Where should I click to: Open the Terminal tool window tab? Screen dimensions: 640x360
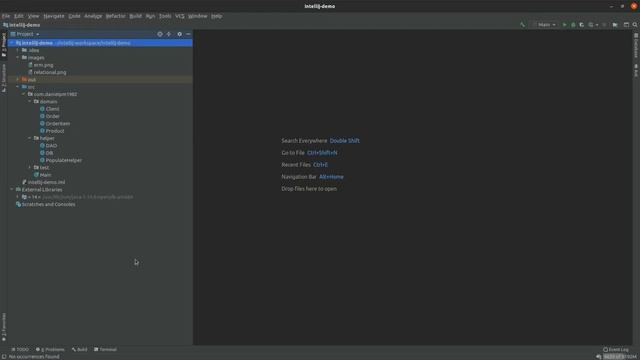point(105,350)
